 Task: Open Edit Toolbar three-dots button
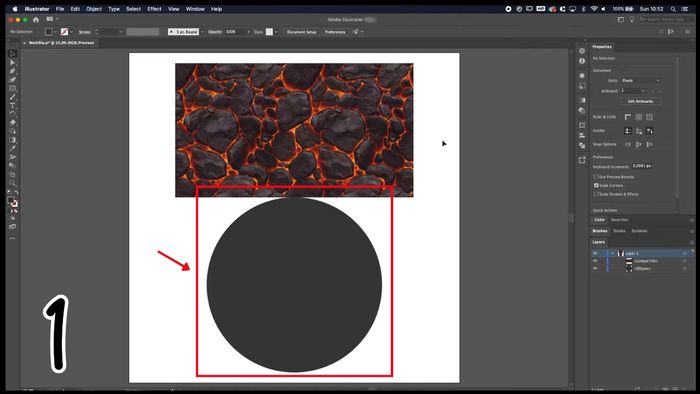pyautogui.click(x=12, y=238)
